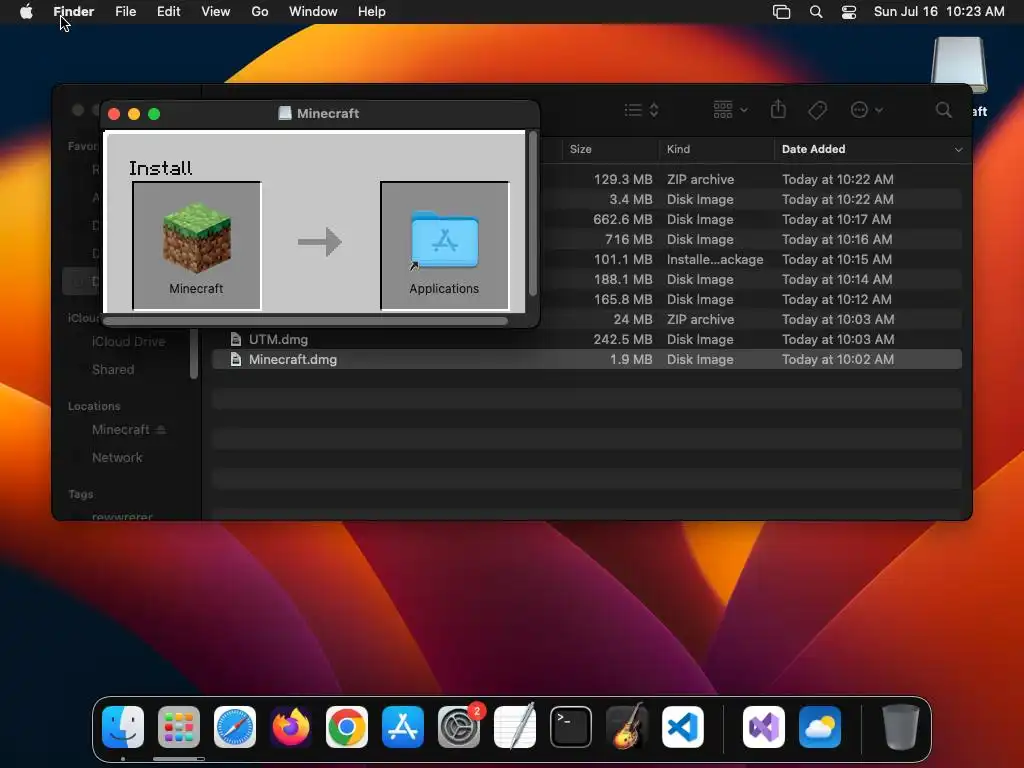Click the 165.8 MB Disk Image row
This screenshot has width=1024, height=768.
751,300
